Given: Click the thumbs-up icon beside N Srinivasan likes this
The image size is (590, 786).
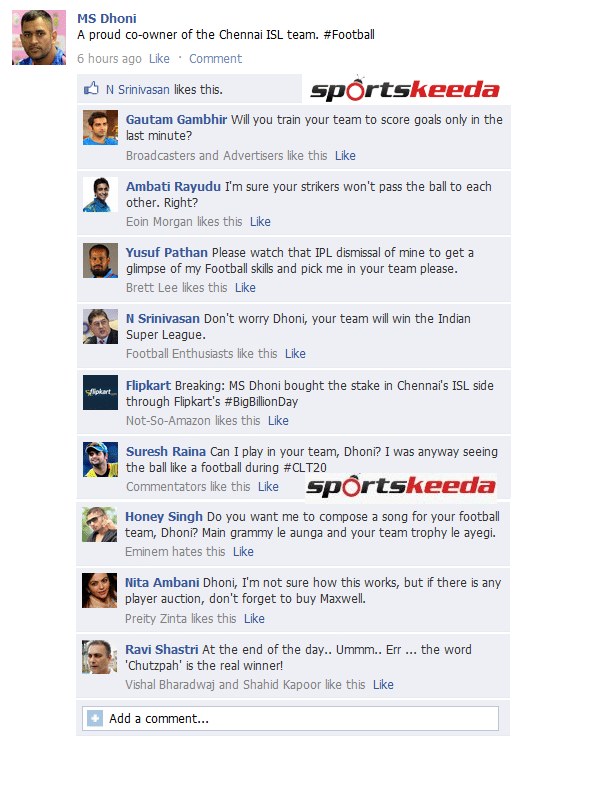Looking at the screenshot, I should click(x=91, y=89).
